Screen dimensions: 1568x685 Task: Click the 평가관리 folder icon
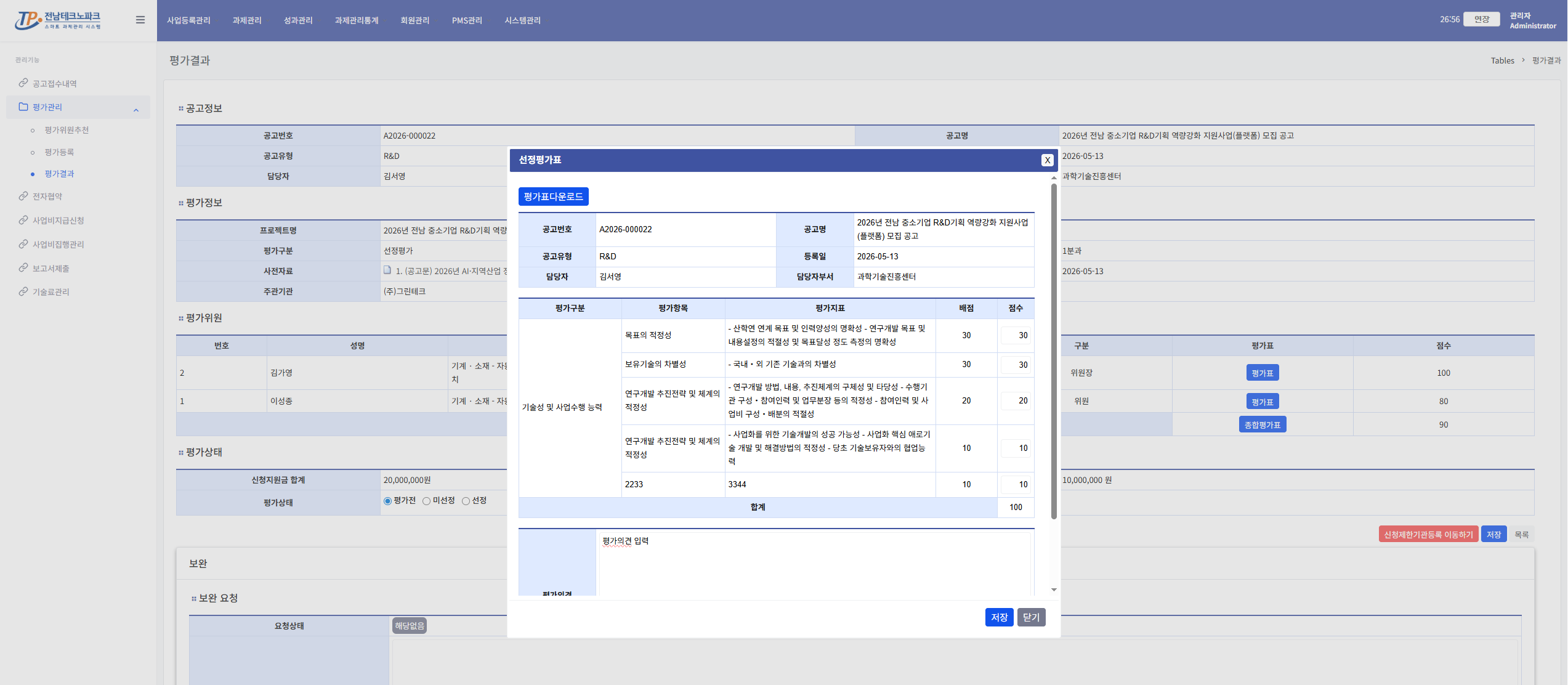click(23, 107)
